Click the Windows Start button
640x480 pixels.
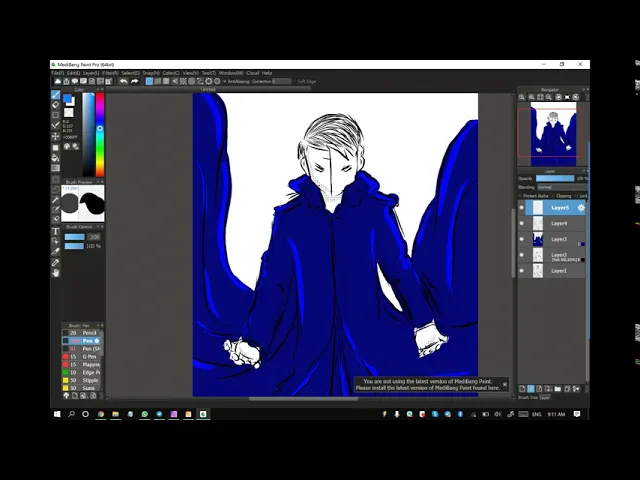pyautogui.click(x=57, y=414)
